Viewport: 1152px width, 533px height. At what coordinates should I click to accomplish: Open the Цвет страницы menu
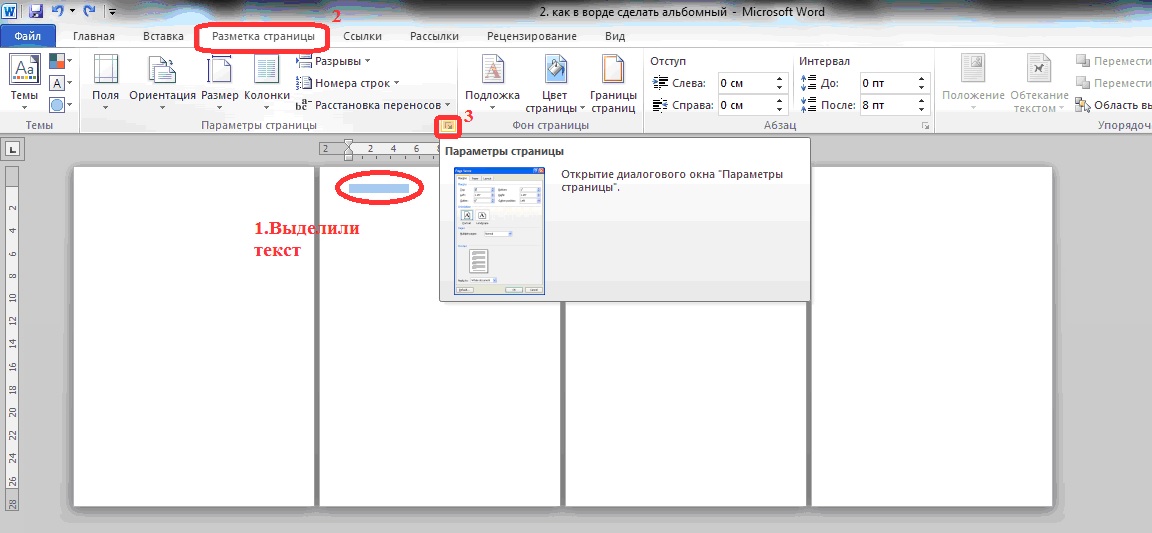tap(555, 82)
